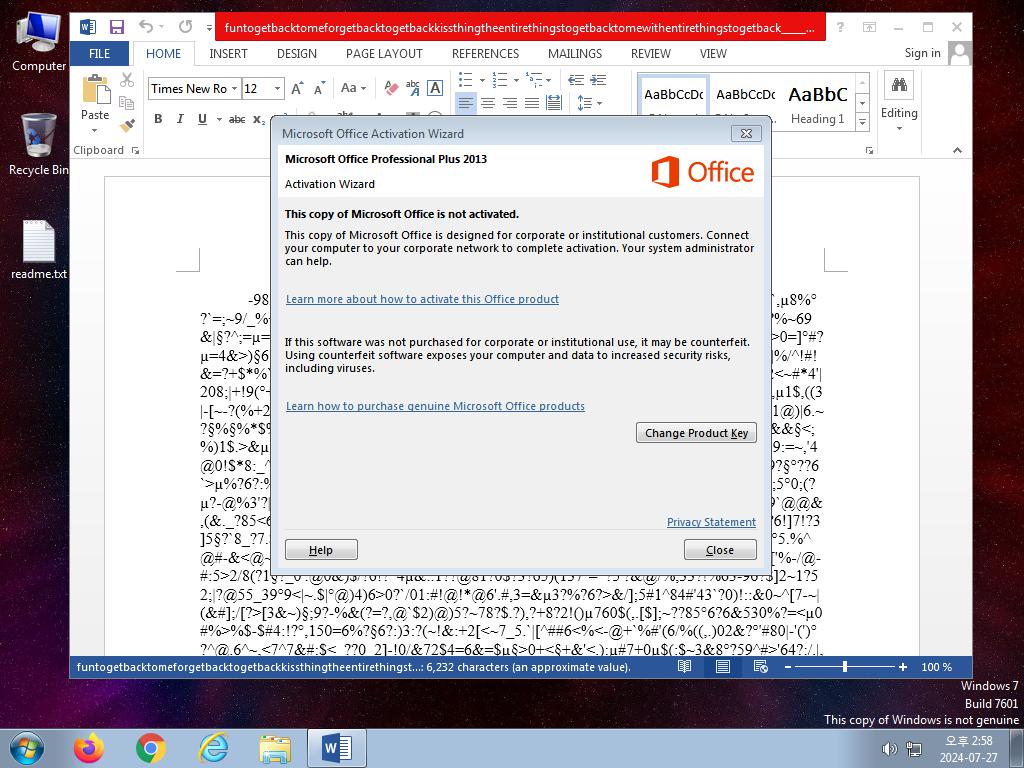
Task: Save the document with the floppy disk icon
Action: [117, 27]
